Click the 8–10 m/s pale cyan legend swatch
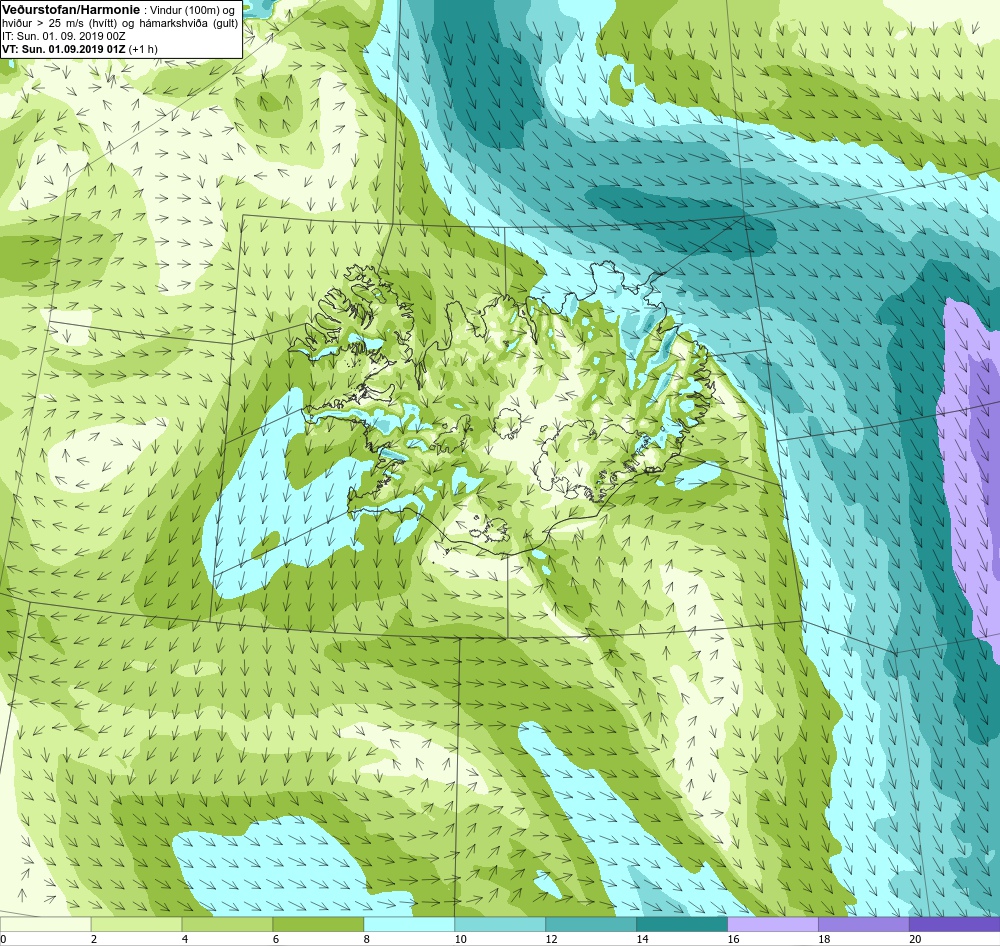The height and width of the screenshot is (946, 1000). 409,924
